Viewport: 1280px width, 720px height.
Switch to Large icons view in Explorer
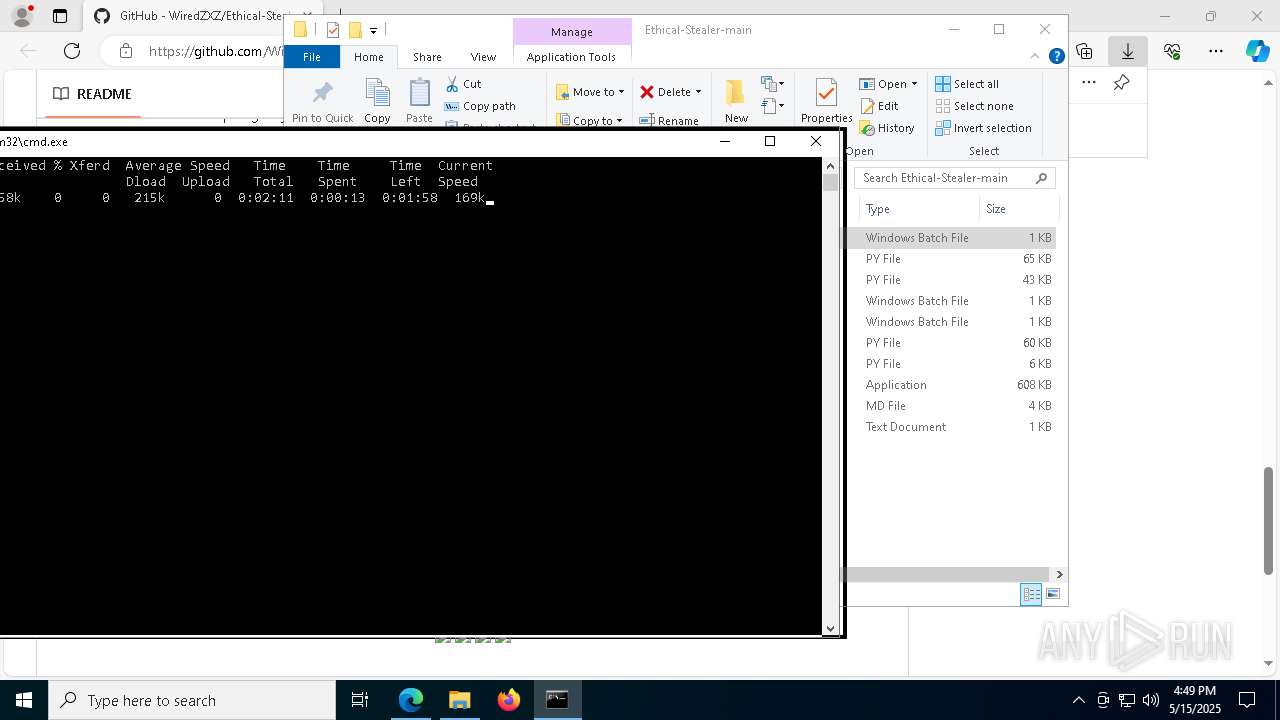[1052, 594]
